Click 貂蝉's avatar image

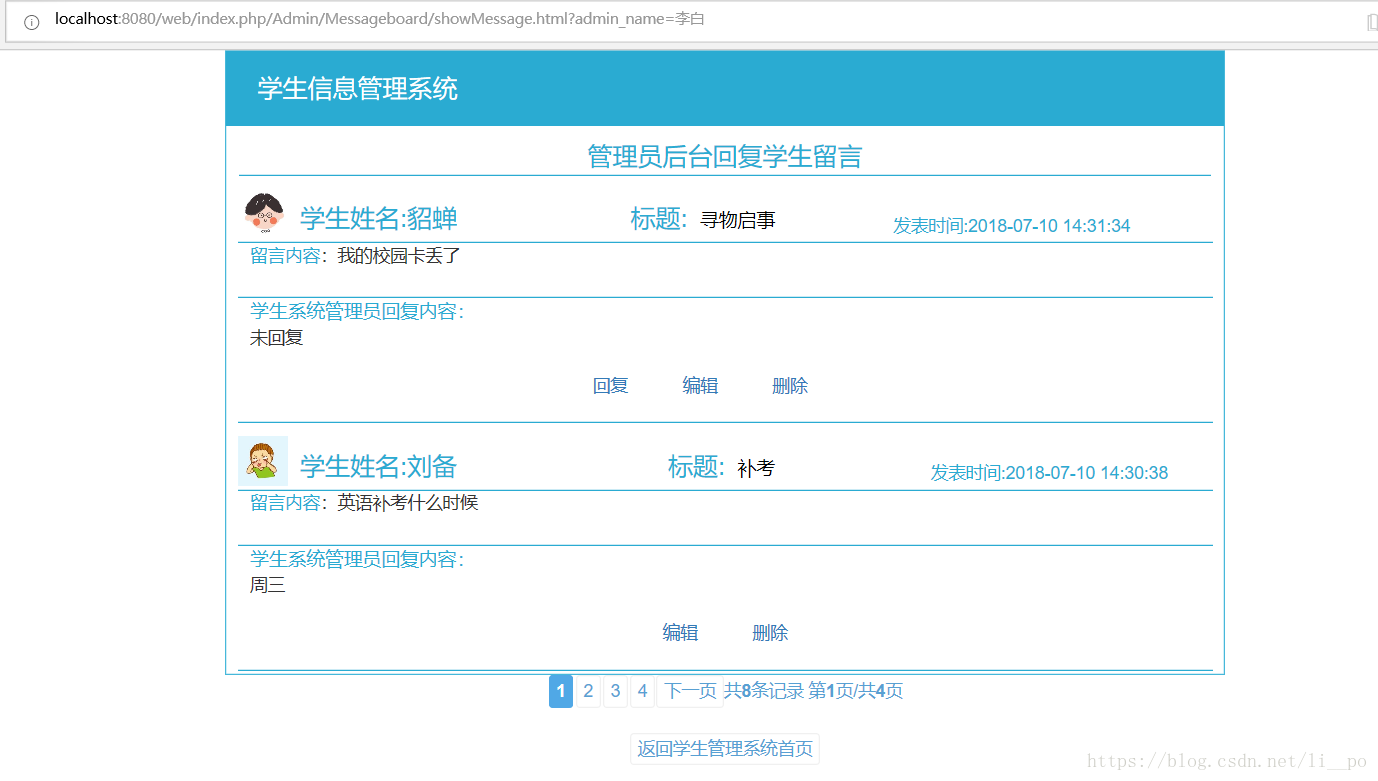tap(264, 213)
